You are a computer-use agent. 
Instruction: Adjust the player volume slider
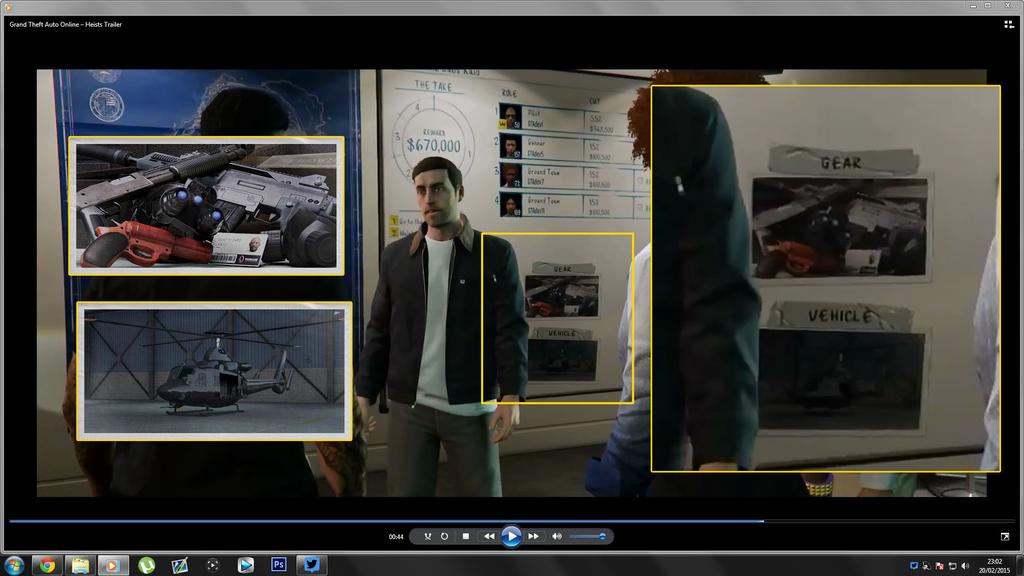click(x=588, y=536)
